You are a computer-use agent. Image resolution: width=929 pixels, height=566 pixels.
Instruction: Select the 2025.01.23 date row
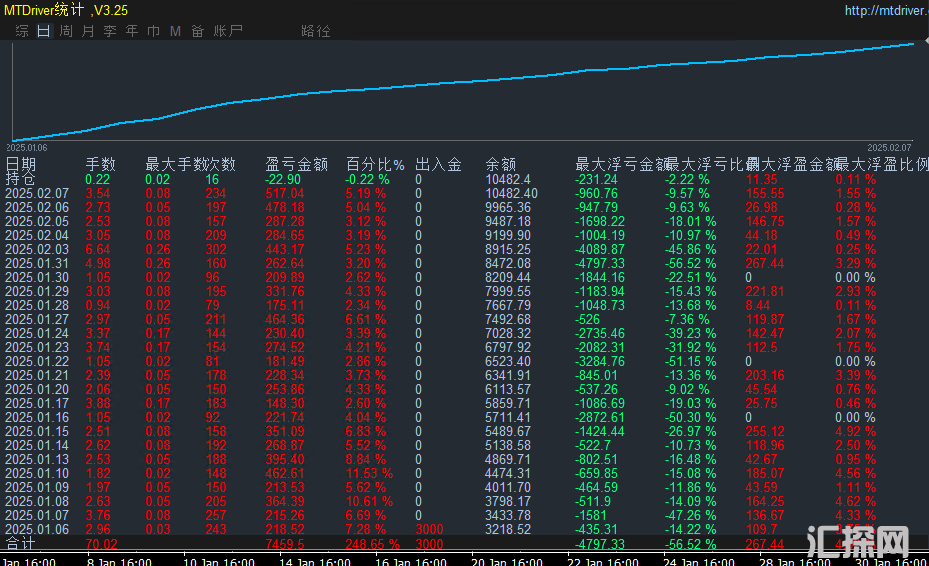click(464, 347)
